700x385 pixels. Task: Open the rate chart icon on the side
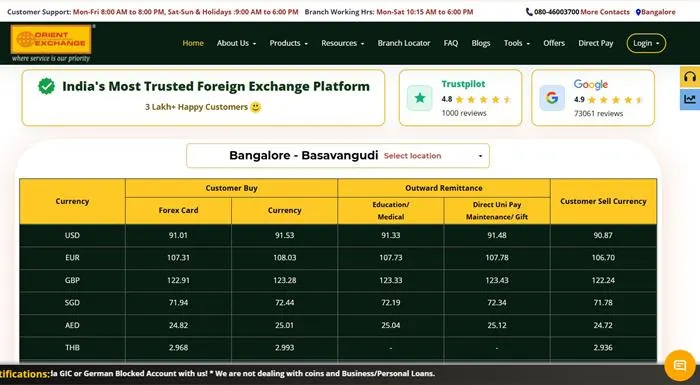[x=690, y=99]
